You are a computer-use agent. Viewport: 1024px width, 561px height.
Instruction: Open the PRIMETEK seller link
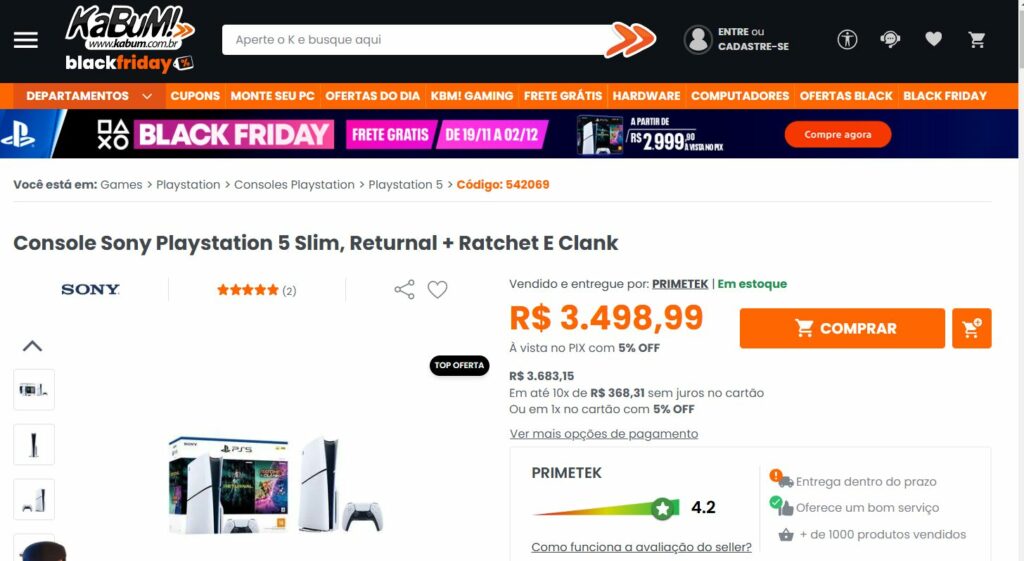tap(680, 284)
